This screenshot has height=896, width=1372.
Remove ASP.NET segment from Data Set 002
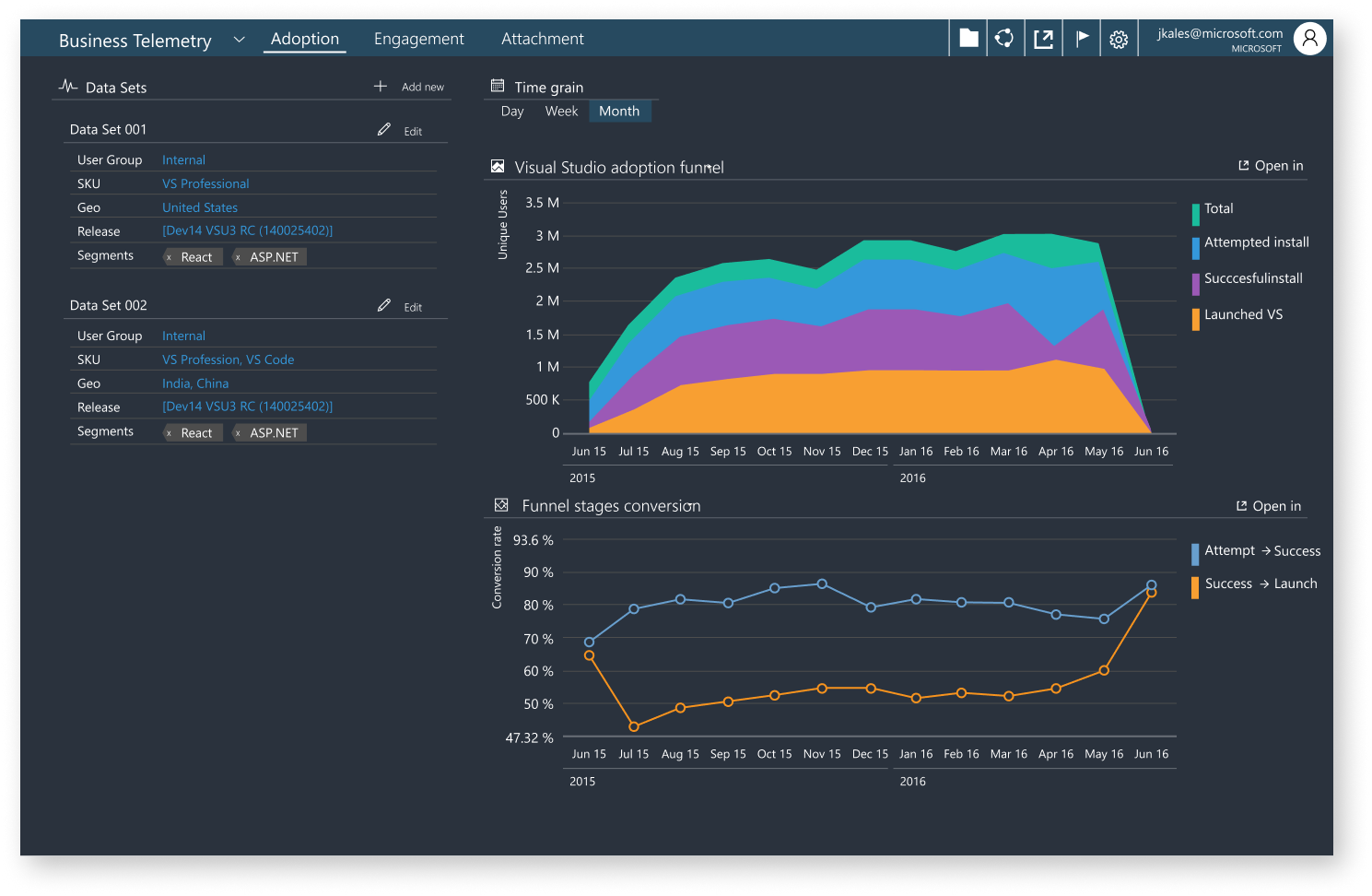coord(238,433)
